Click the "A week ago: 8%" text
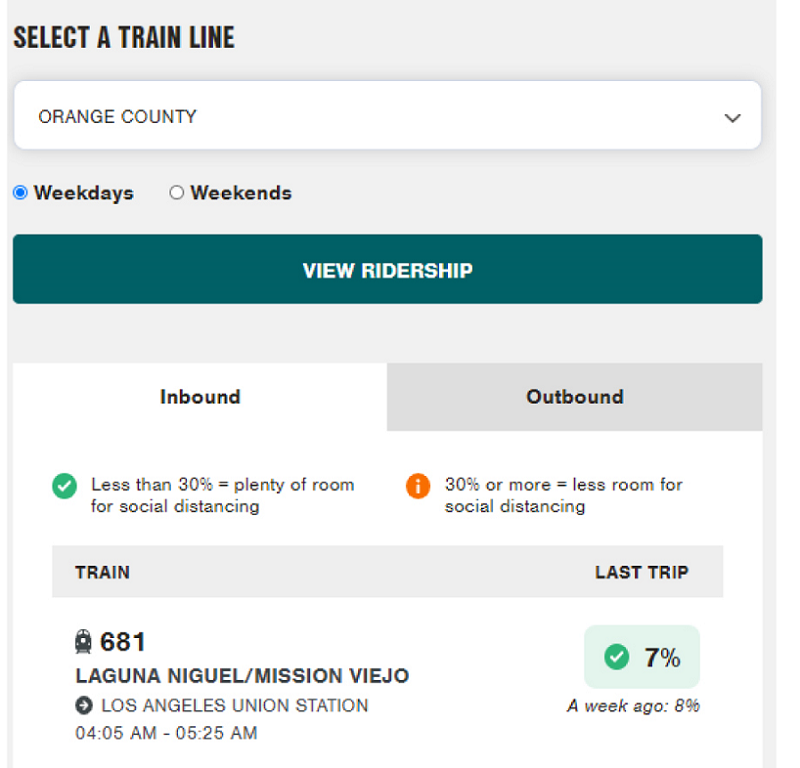 [633, 706]
